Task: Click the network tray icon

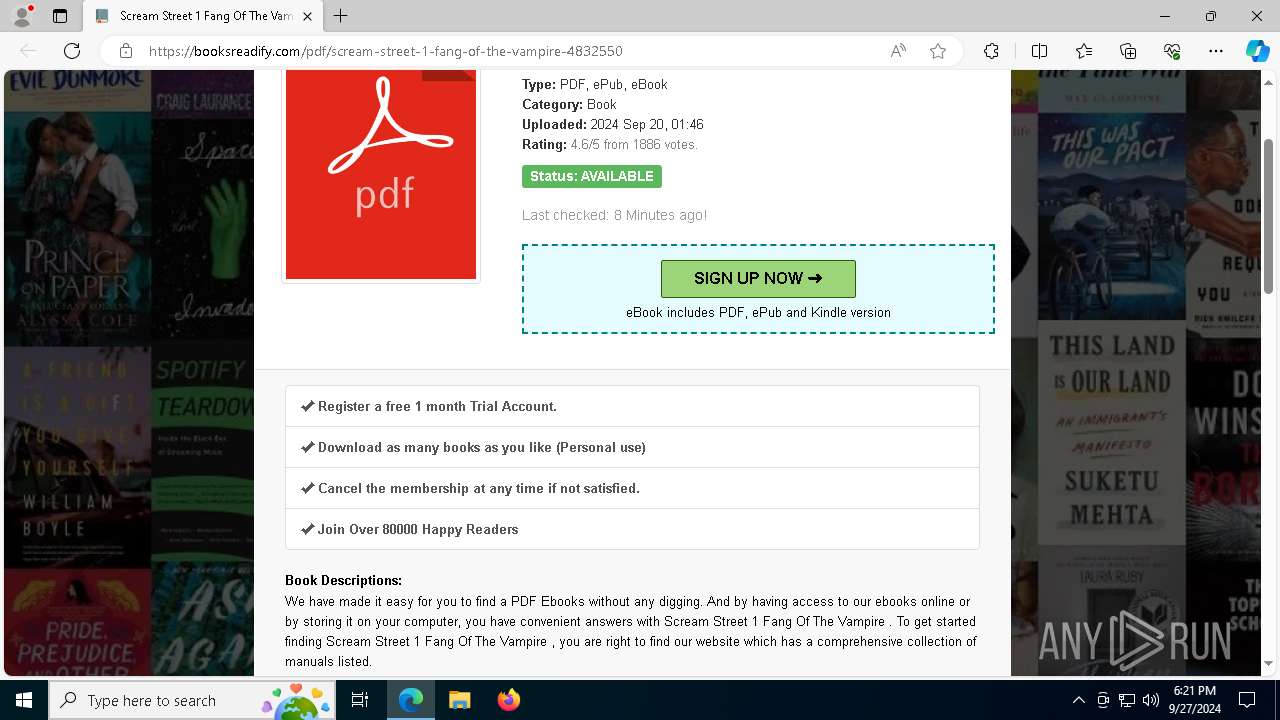Action: click(1127, 700)
